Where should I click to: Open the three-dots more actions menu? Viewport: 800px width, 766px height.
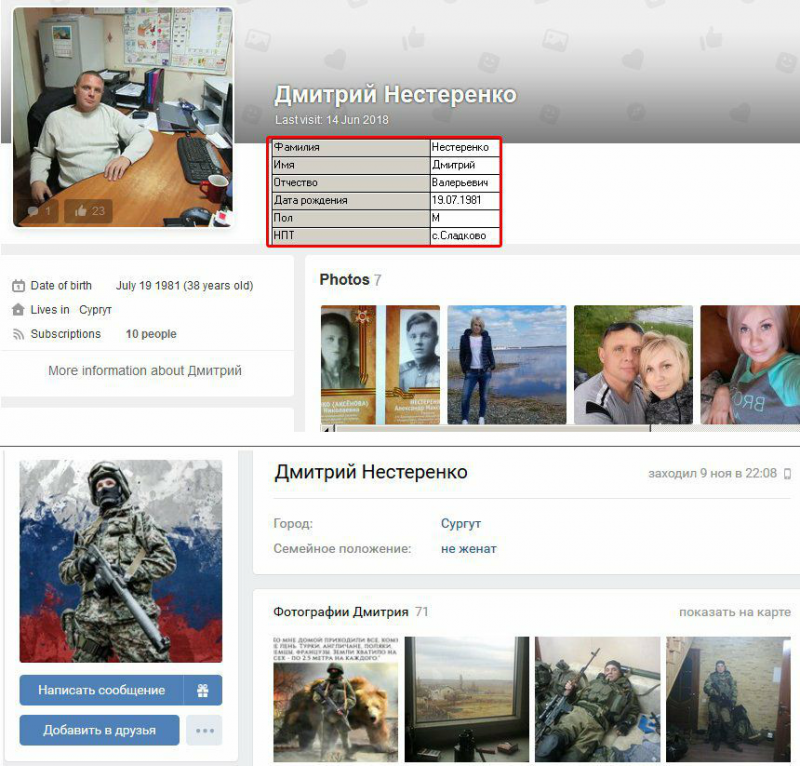(205, 730)
